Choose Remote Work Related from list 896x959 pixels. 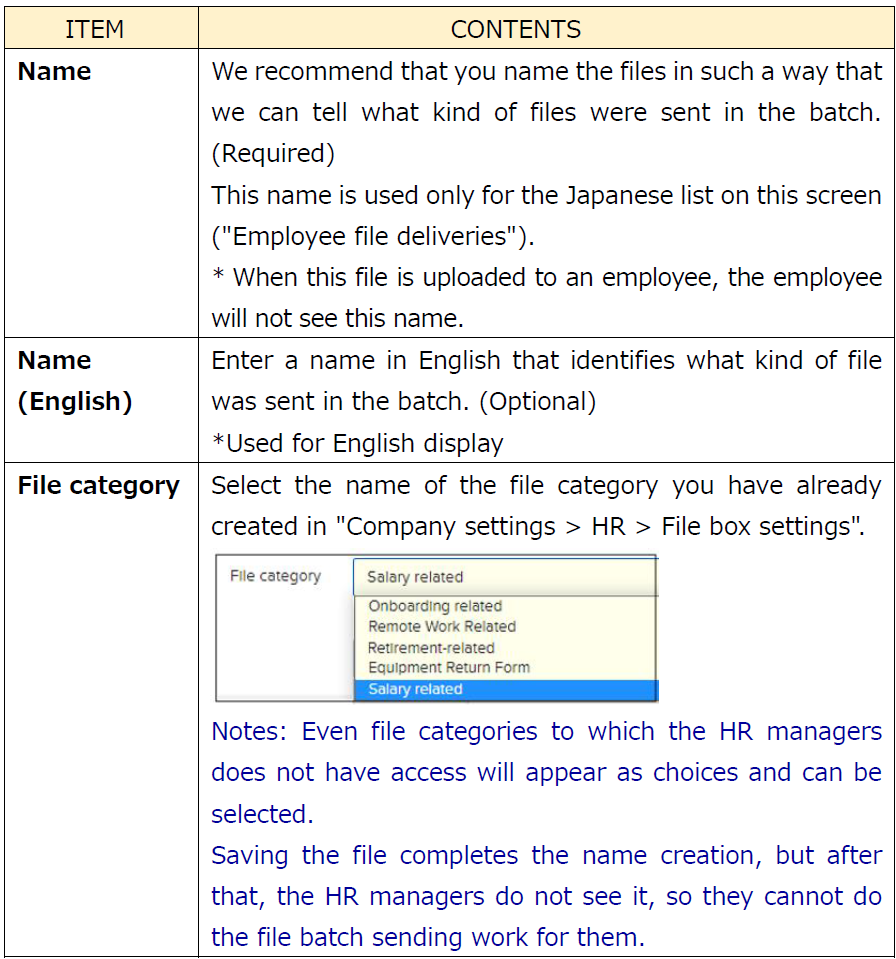[x=442, y=627]
